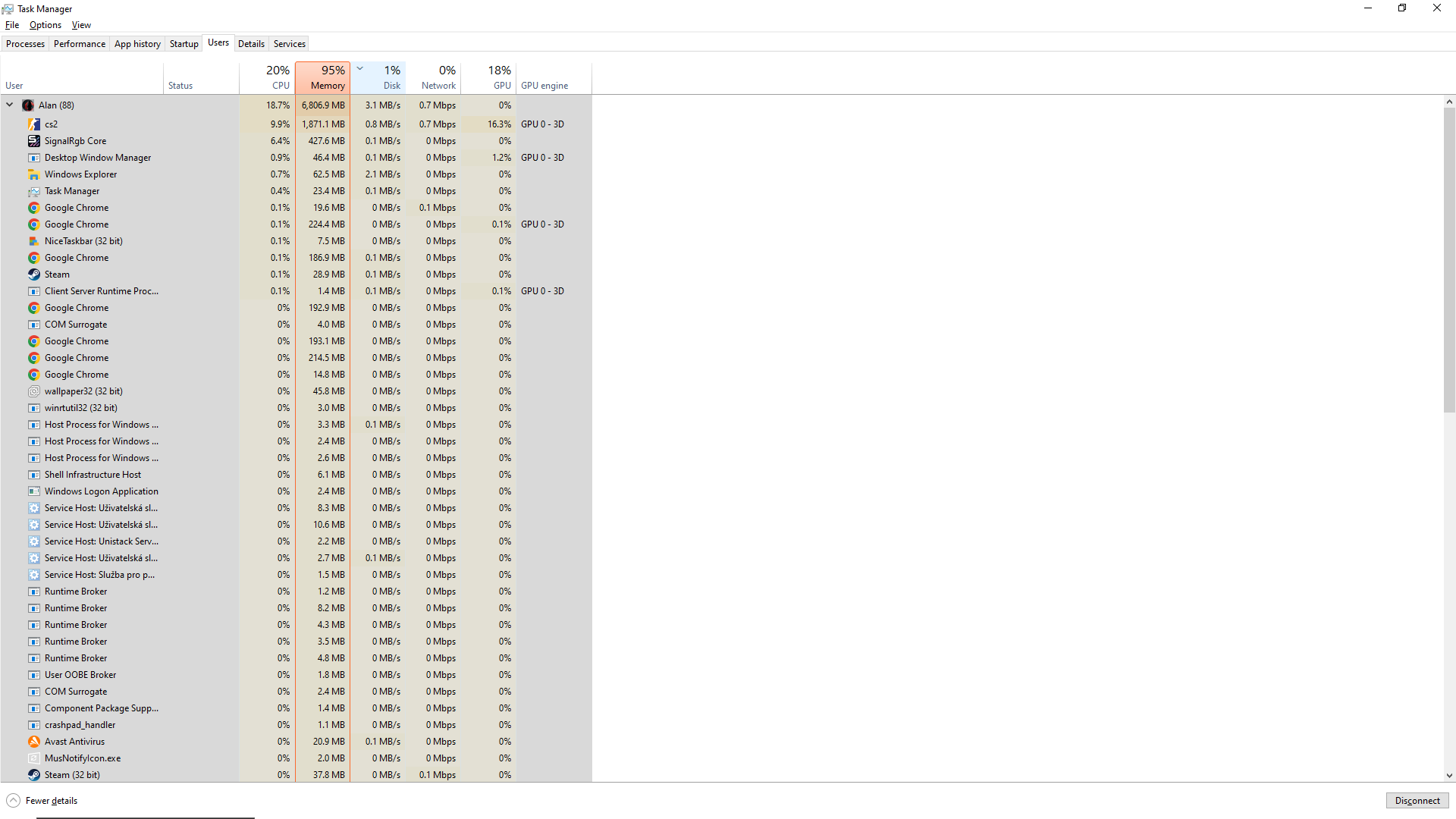Click the vertical scrollbar thumb
The width and height of the screenshot is (1456, 819).
[1449, 260]
